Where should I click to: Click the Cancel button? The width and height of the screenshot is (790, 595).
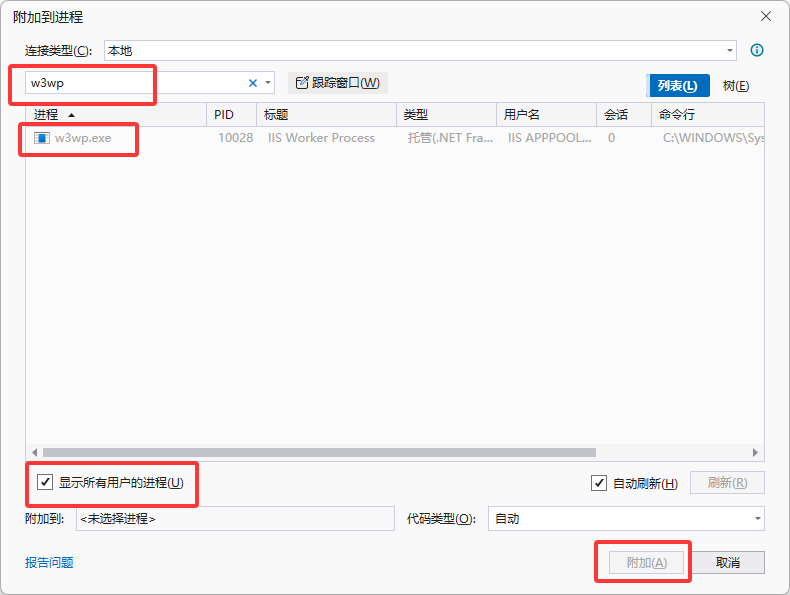pyautogui.click(x=727, y=563)
